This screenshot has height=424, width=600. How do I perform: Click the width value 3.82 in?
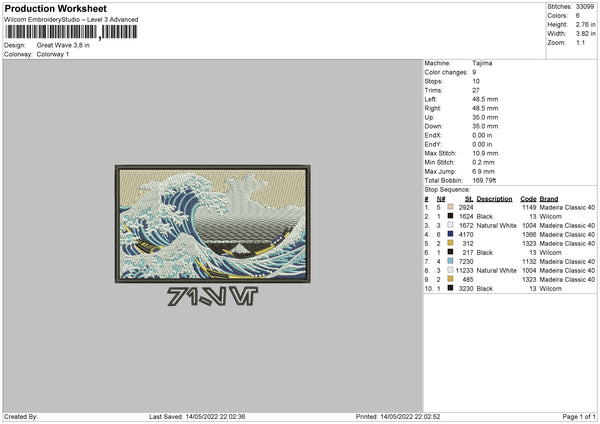(x=585, y=34)
